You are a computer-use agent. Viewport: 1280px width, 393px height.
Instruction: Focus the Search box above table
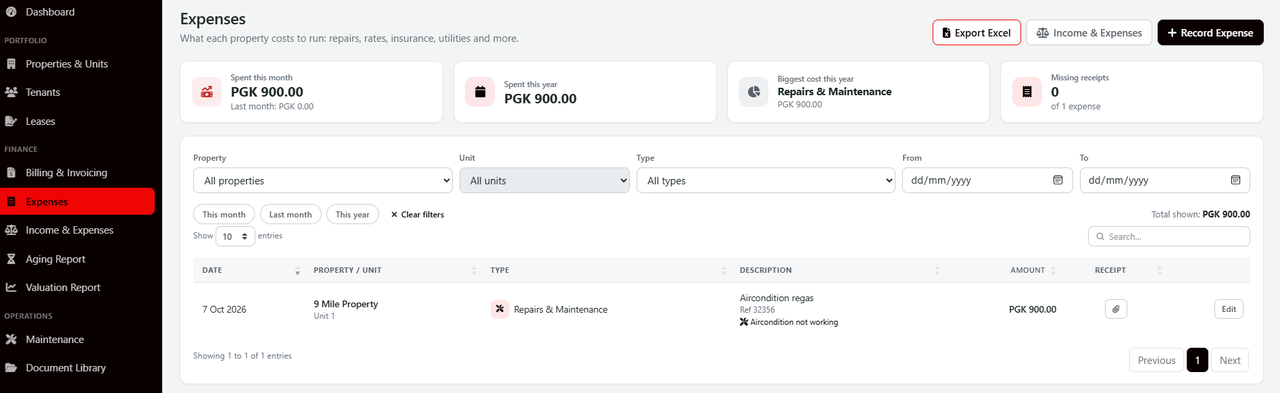tap(1169, 237)
